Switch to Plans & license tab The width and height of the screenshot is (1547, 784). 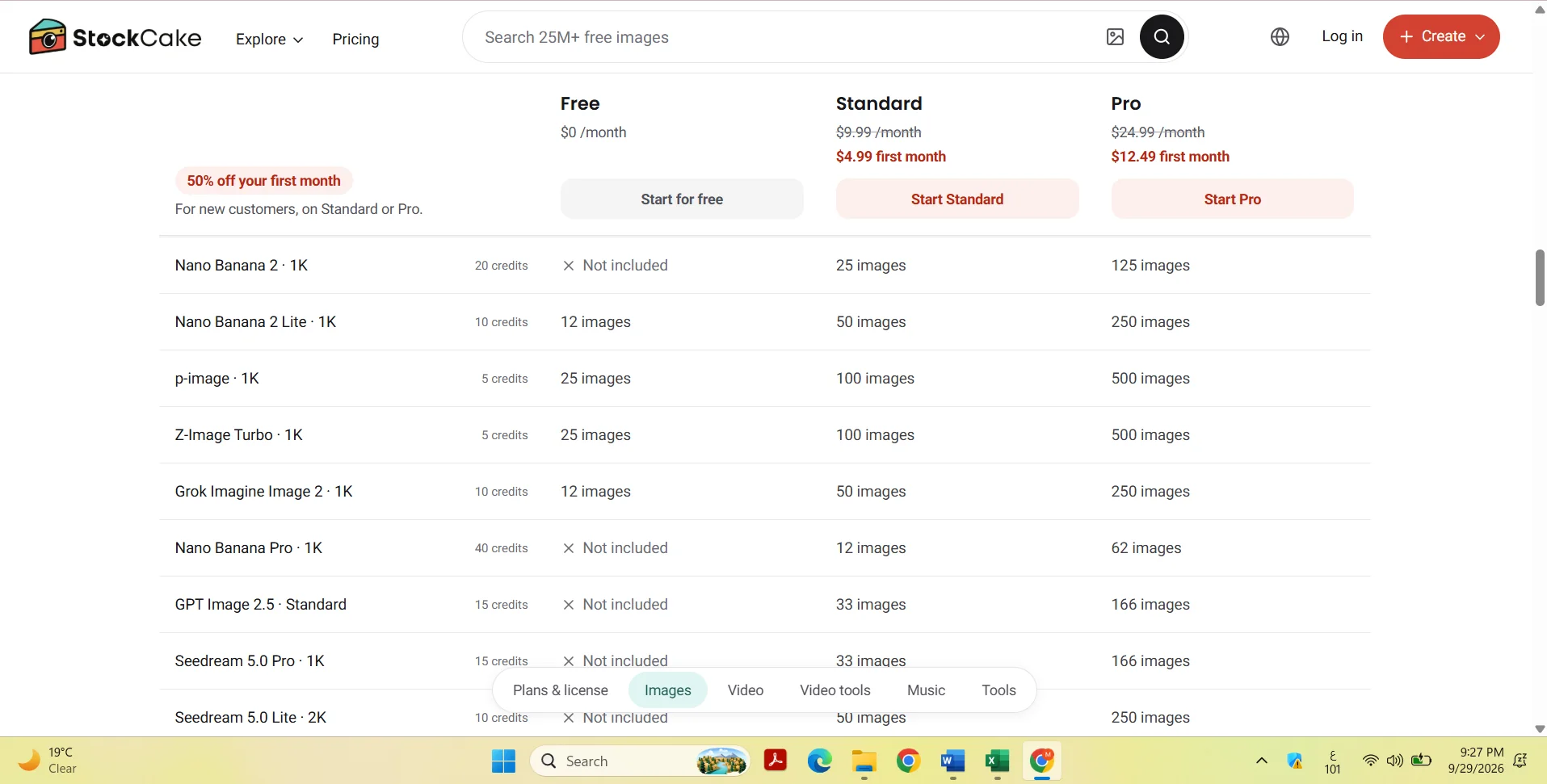(x=561, y=690)
